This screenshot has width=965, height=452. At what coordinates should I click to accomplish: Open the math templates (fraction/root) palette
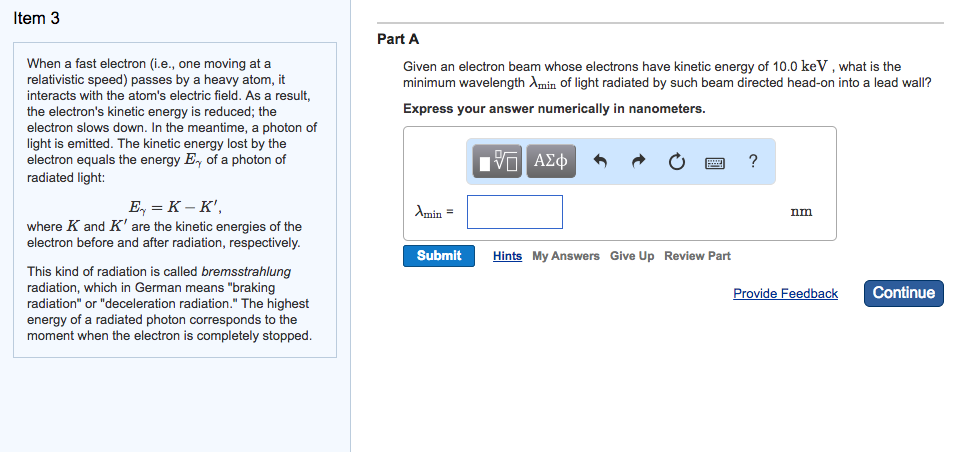498,161
